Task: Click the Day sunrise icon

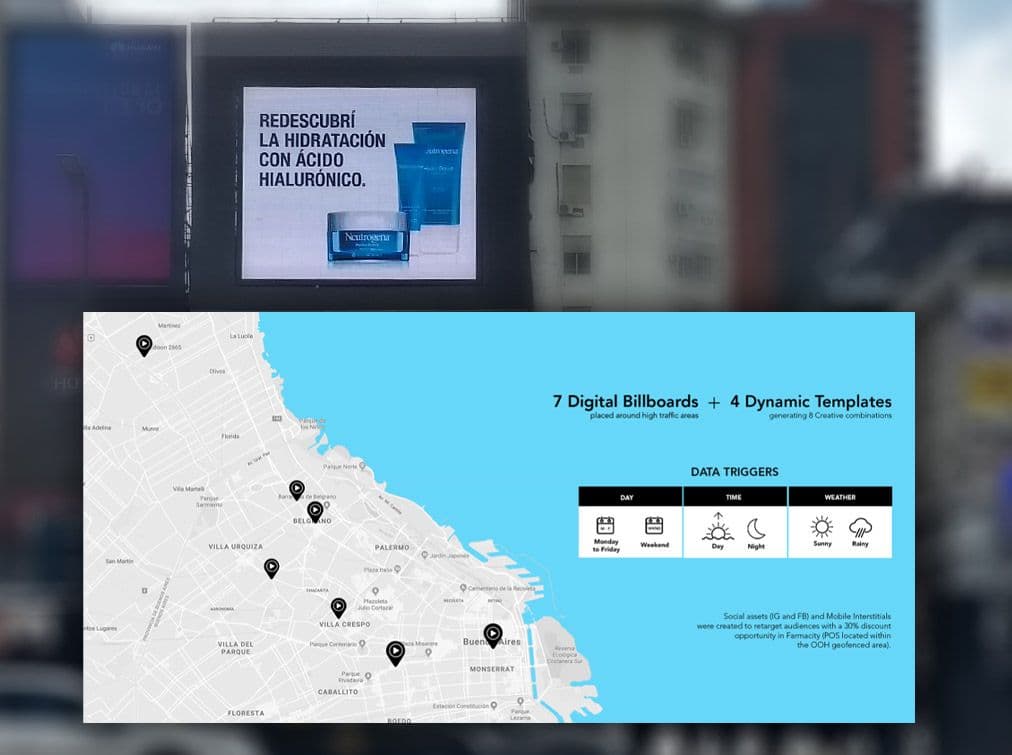Action: tap(718, 527)
